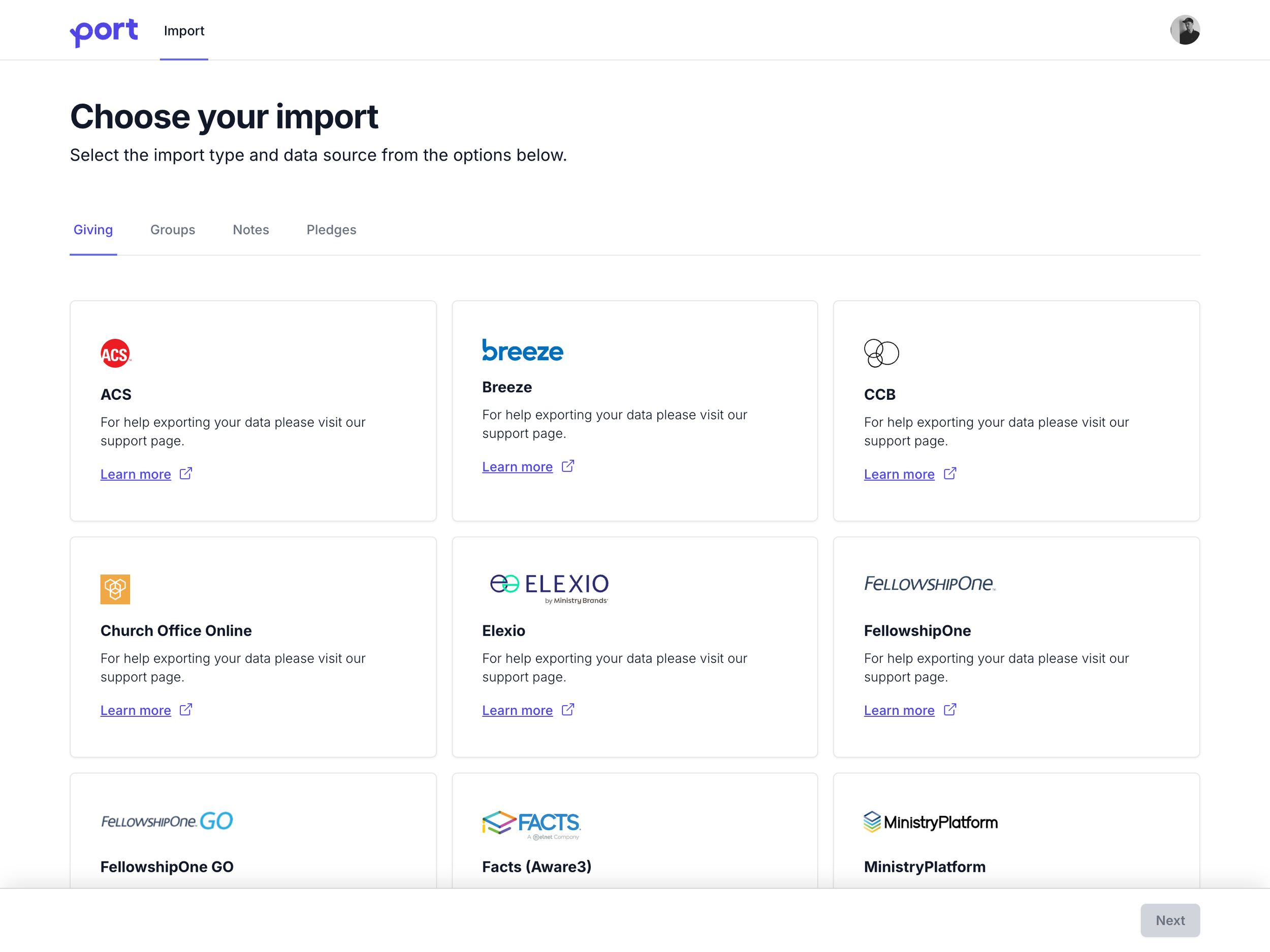Click external link icon in ACS card
Screen dimensions: 1270x952
186,473
